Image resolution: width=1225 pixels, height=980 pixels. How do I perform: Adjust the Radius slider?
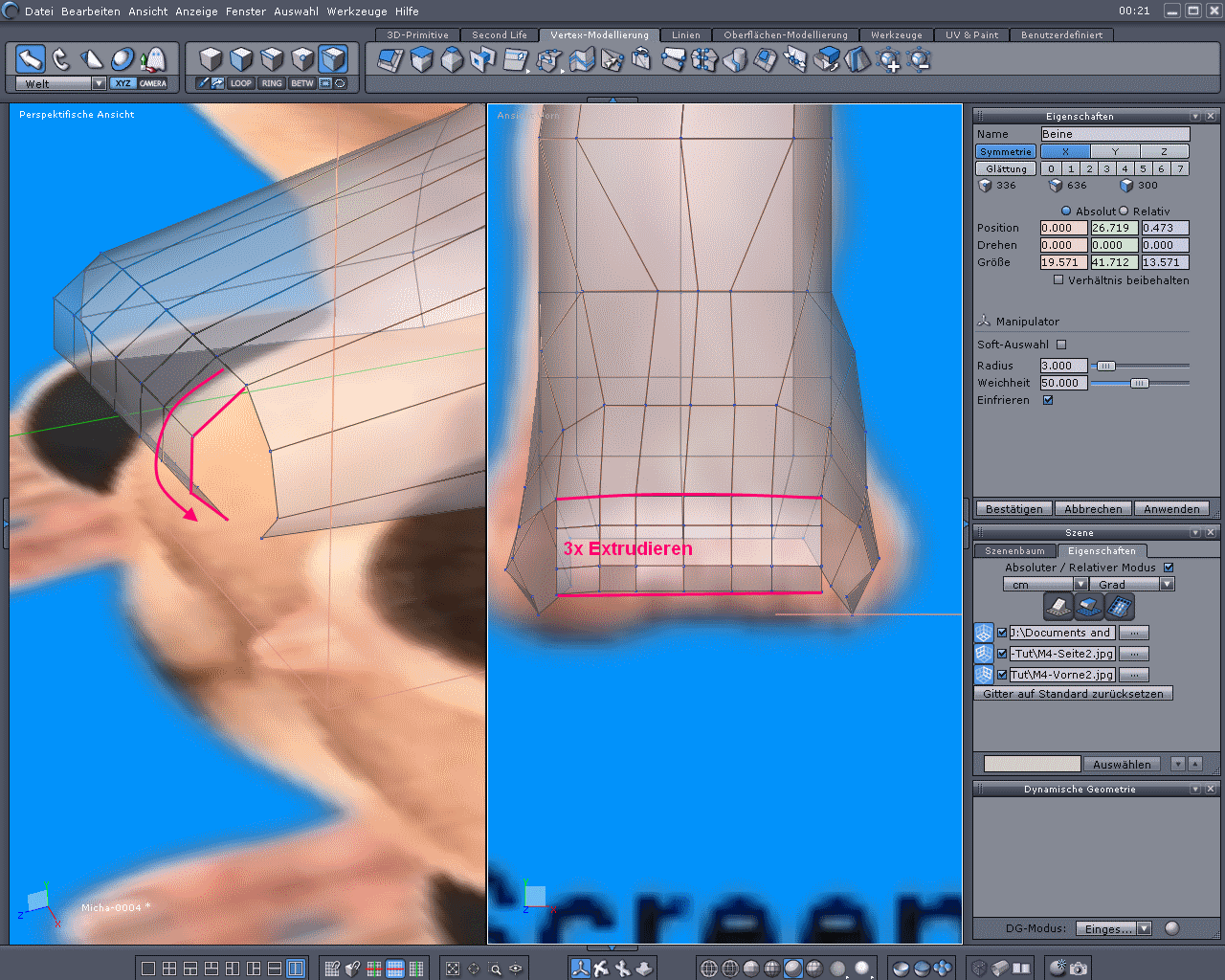click(1105, 366)
